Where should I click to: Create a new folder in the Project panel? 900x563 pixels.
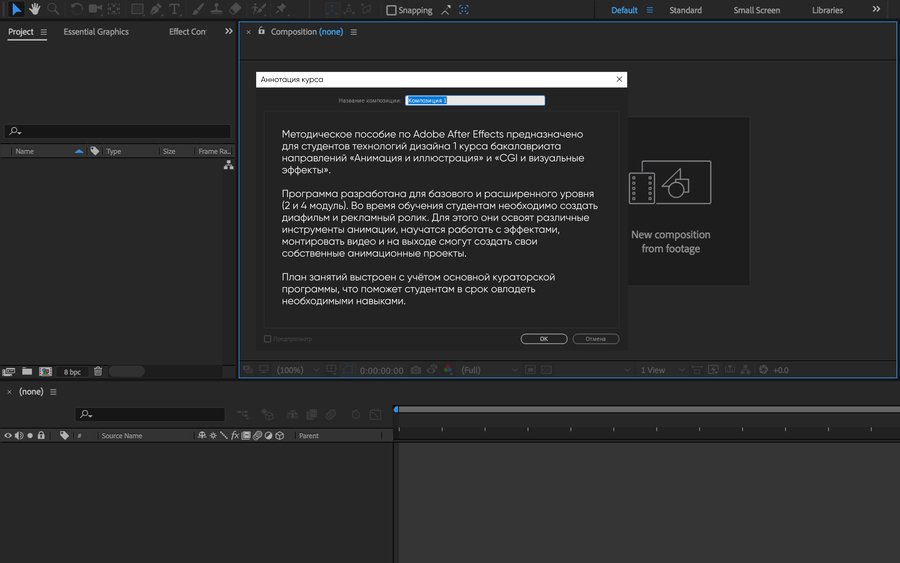(27, 371)
